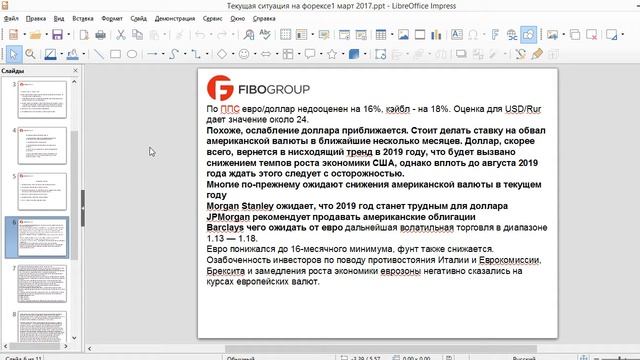Click the Copy icon
The image size is (640, 360).
(138, 35)
